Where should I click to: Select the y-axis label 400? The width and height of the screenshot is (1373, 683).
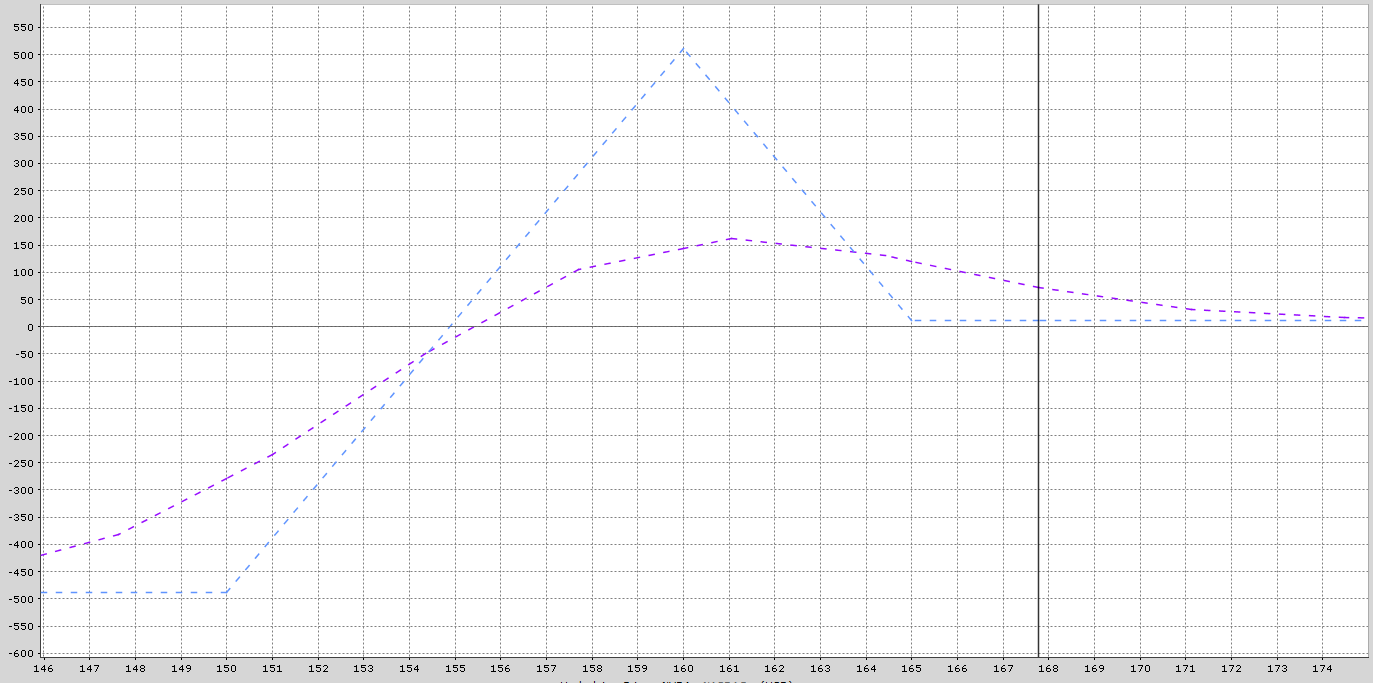pos(23,109)
